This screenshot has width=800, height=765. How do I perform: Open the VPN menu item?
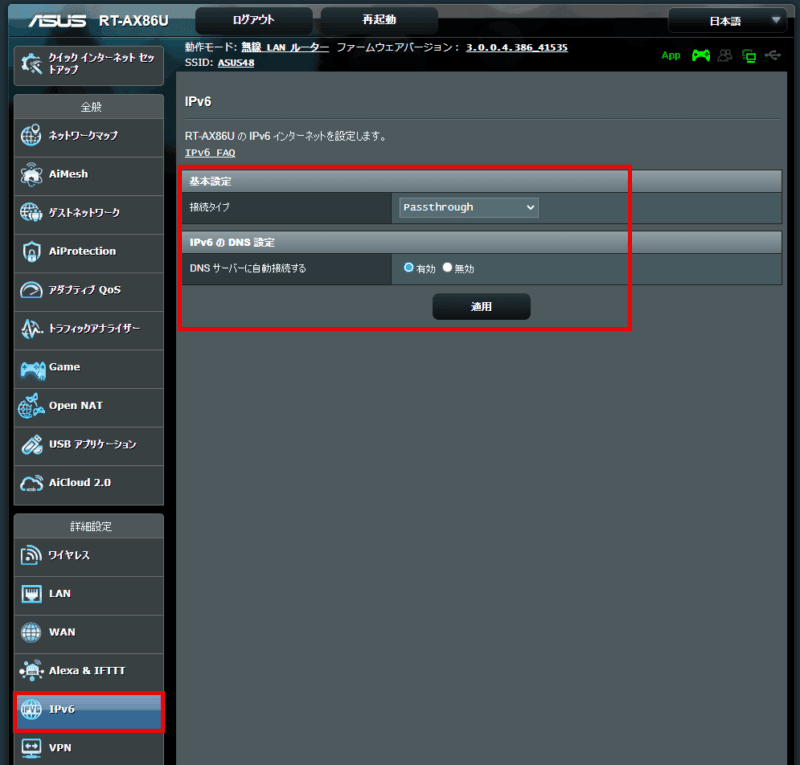pos(88,747)
